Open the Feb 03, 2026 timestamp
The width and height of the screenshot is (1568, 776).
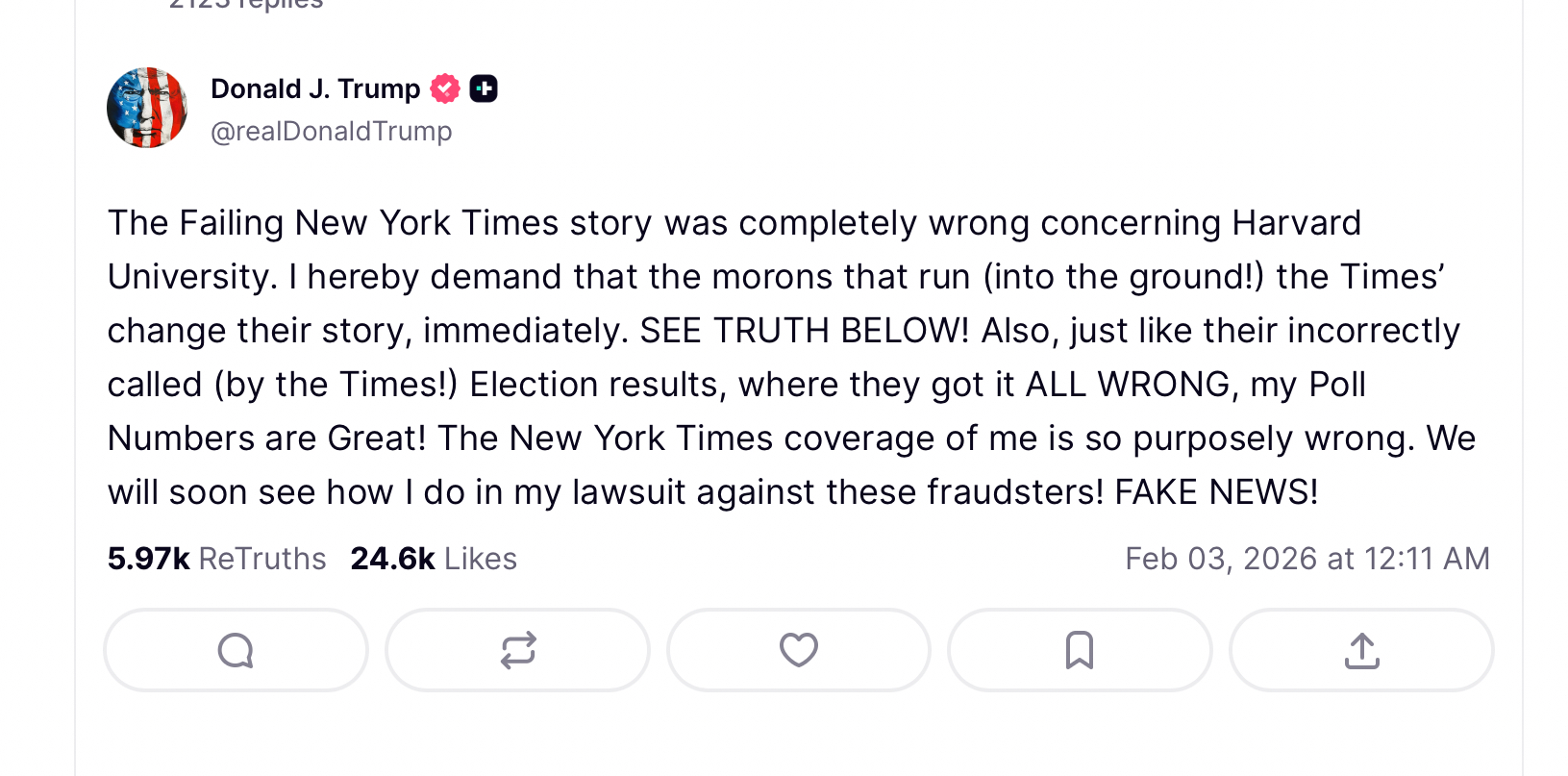tap(1307, 559)
